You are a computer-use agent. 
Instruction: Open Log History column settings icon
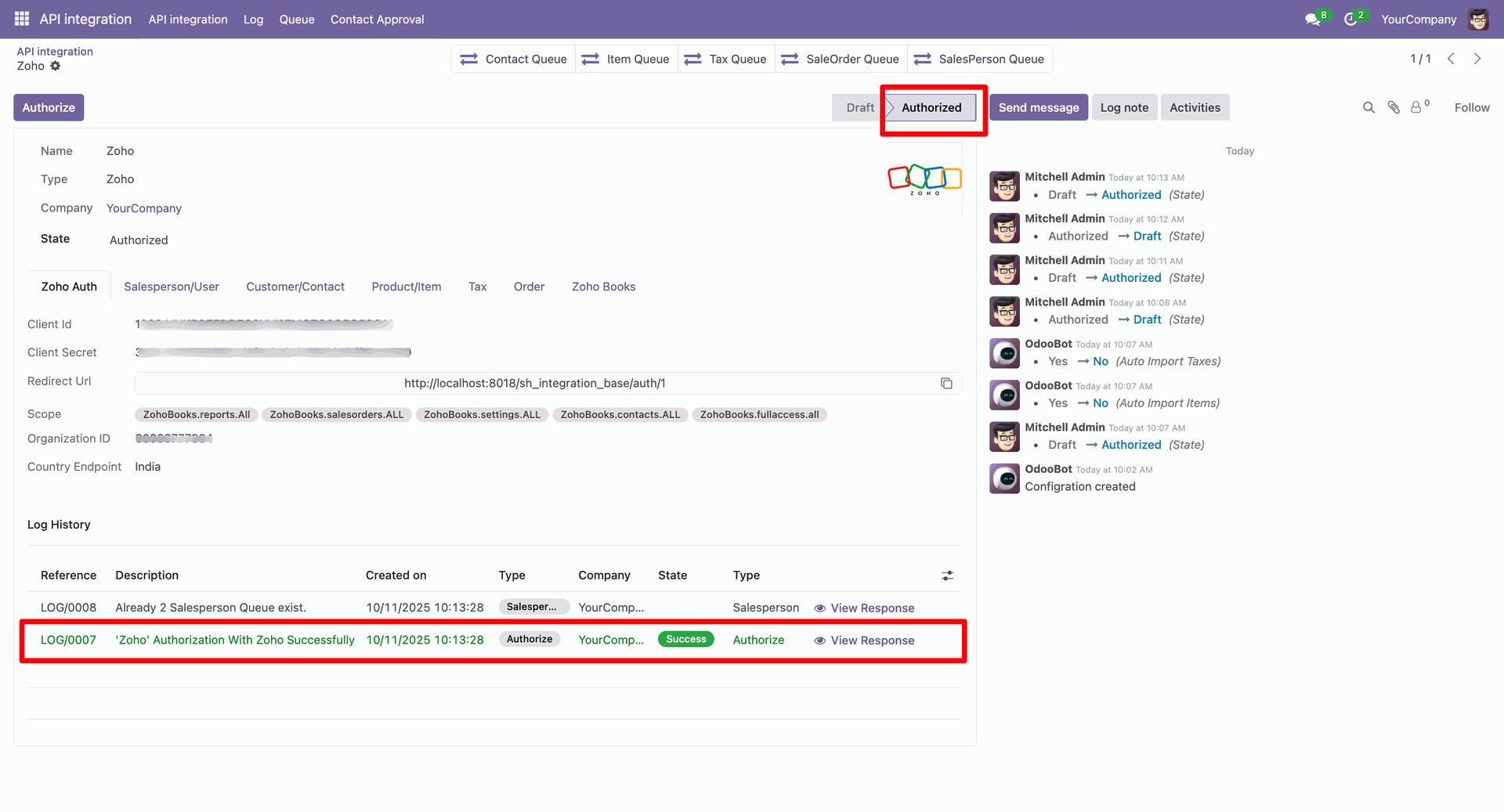tap(947, 576)
